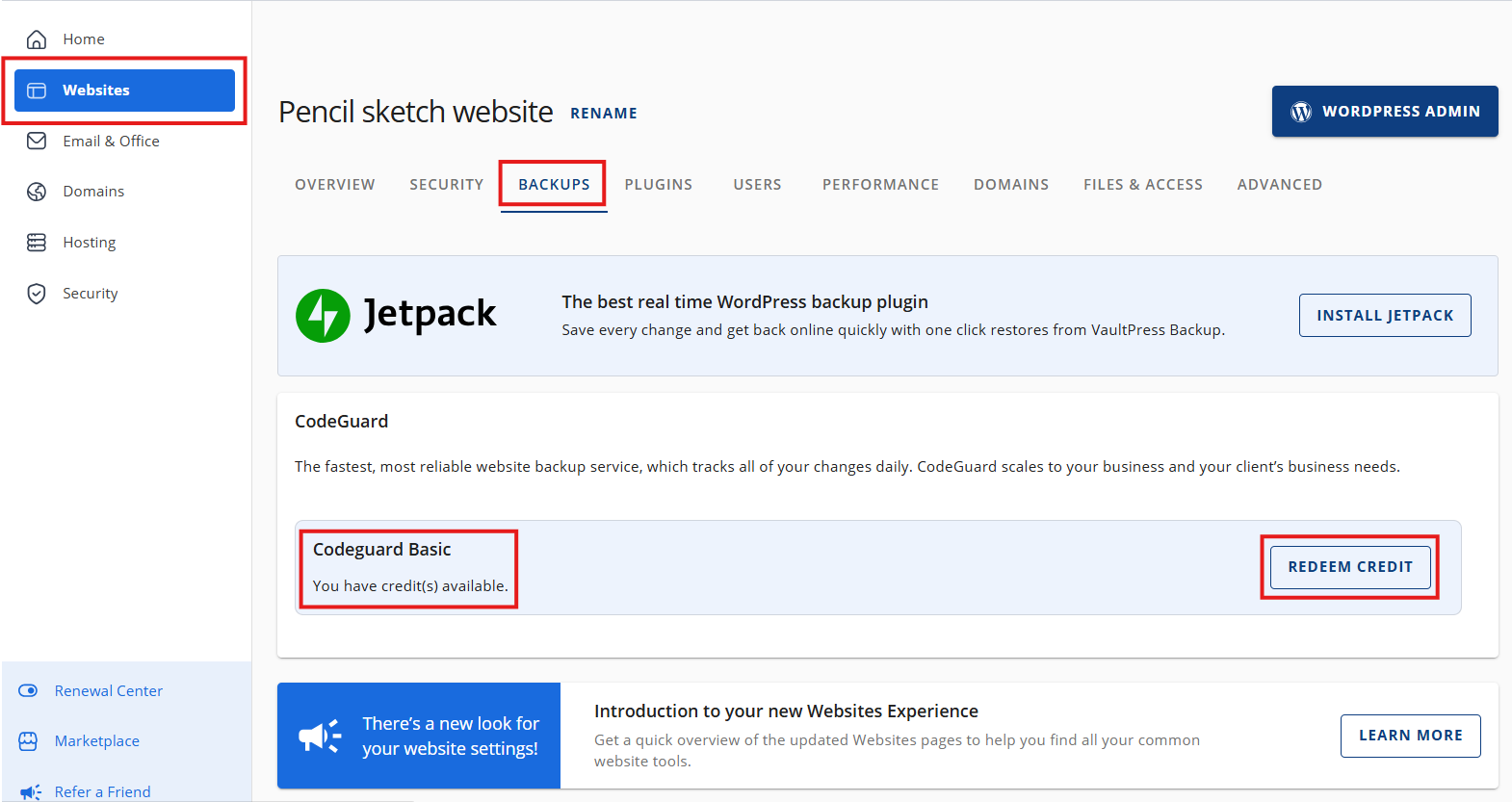1512x802 pixels.
Task: Redeem the Codeguard Basic credit
Action: [1349, 567]
